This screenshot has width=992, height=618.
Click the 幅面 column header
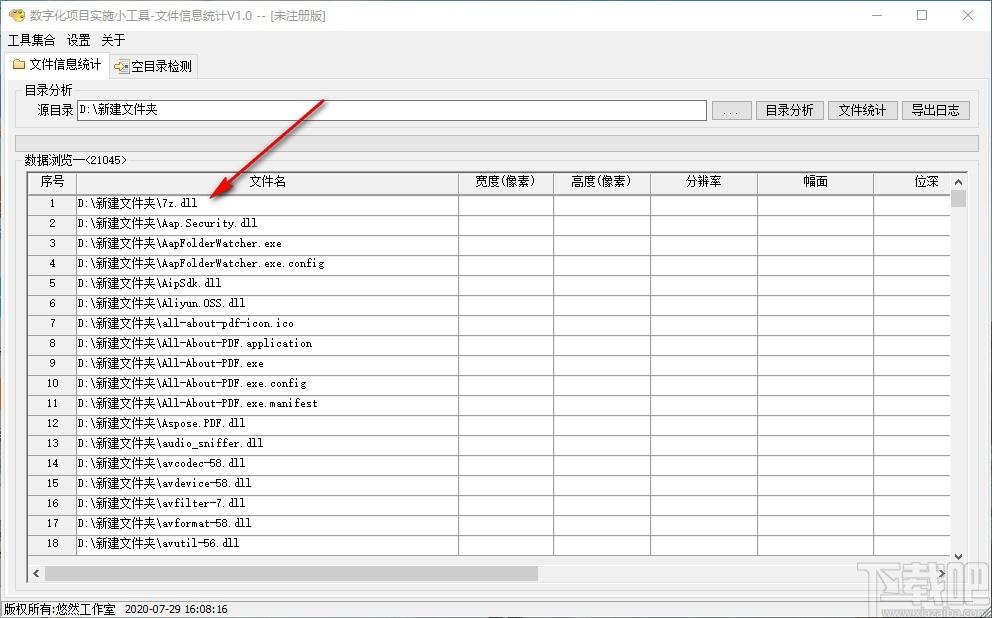coord(815,182)
